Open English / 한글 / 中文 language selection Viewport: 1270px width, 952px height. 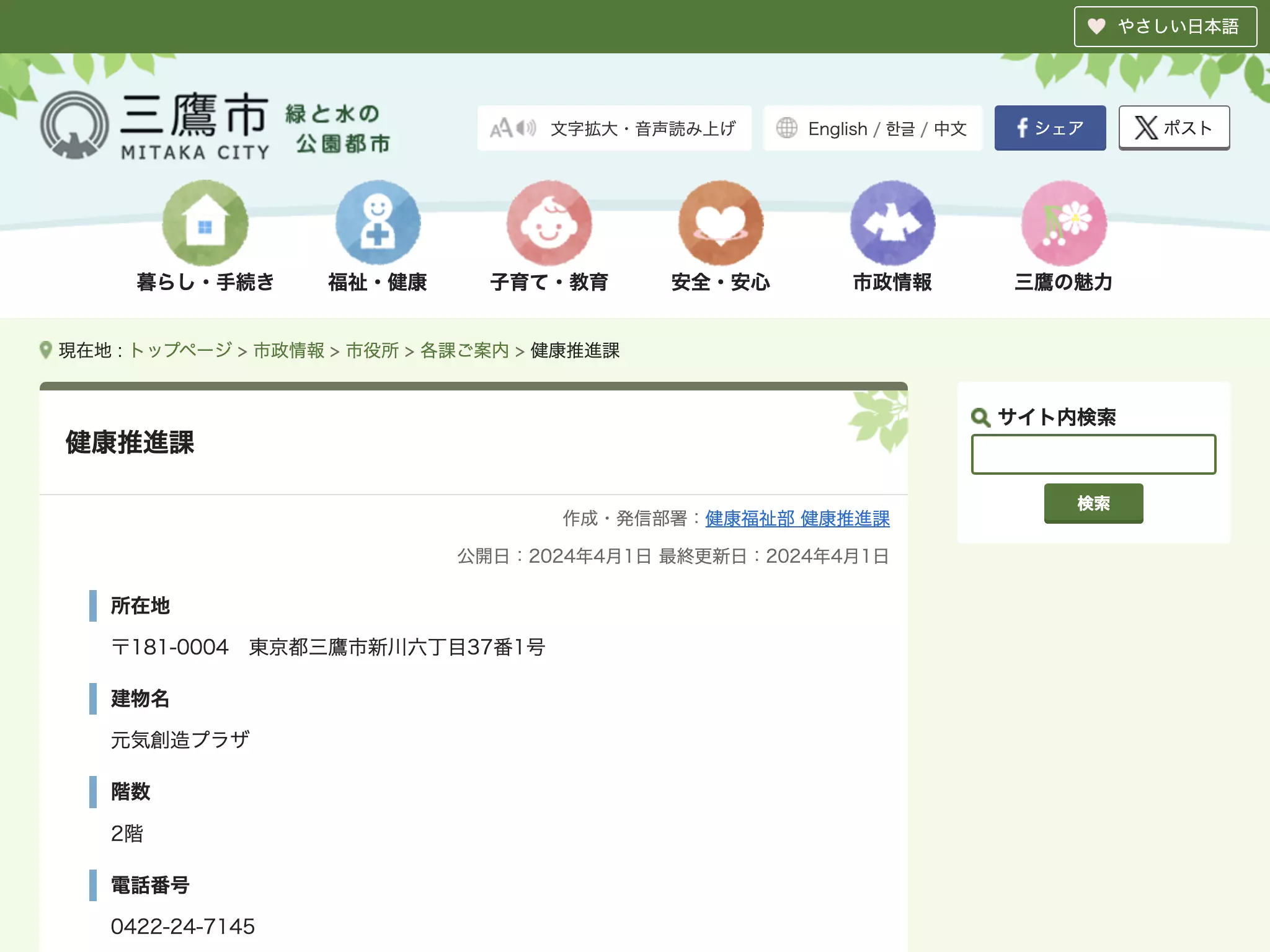[873, 128]
